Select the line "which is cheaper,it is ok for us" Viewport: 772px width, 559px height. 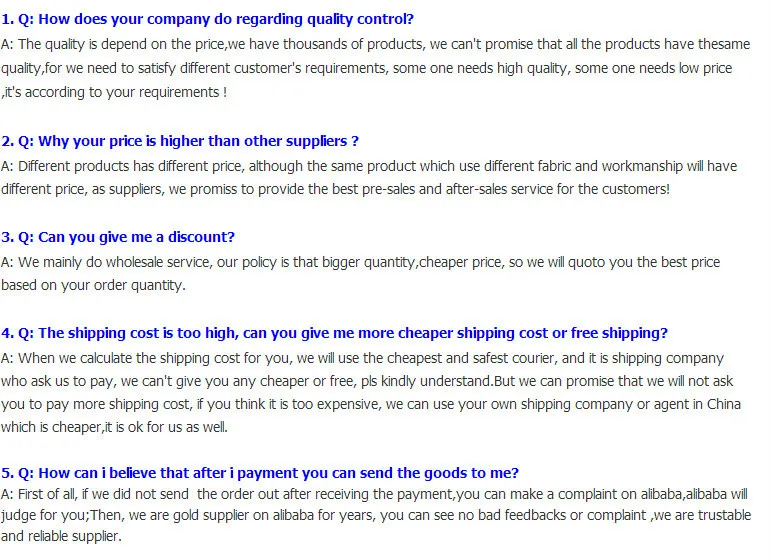114,427
